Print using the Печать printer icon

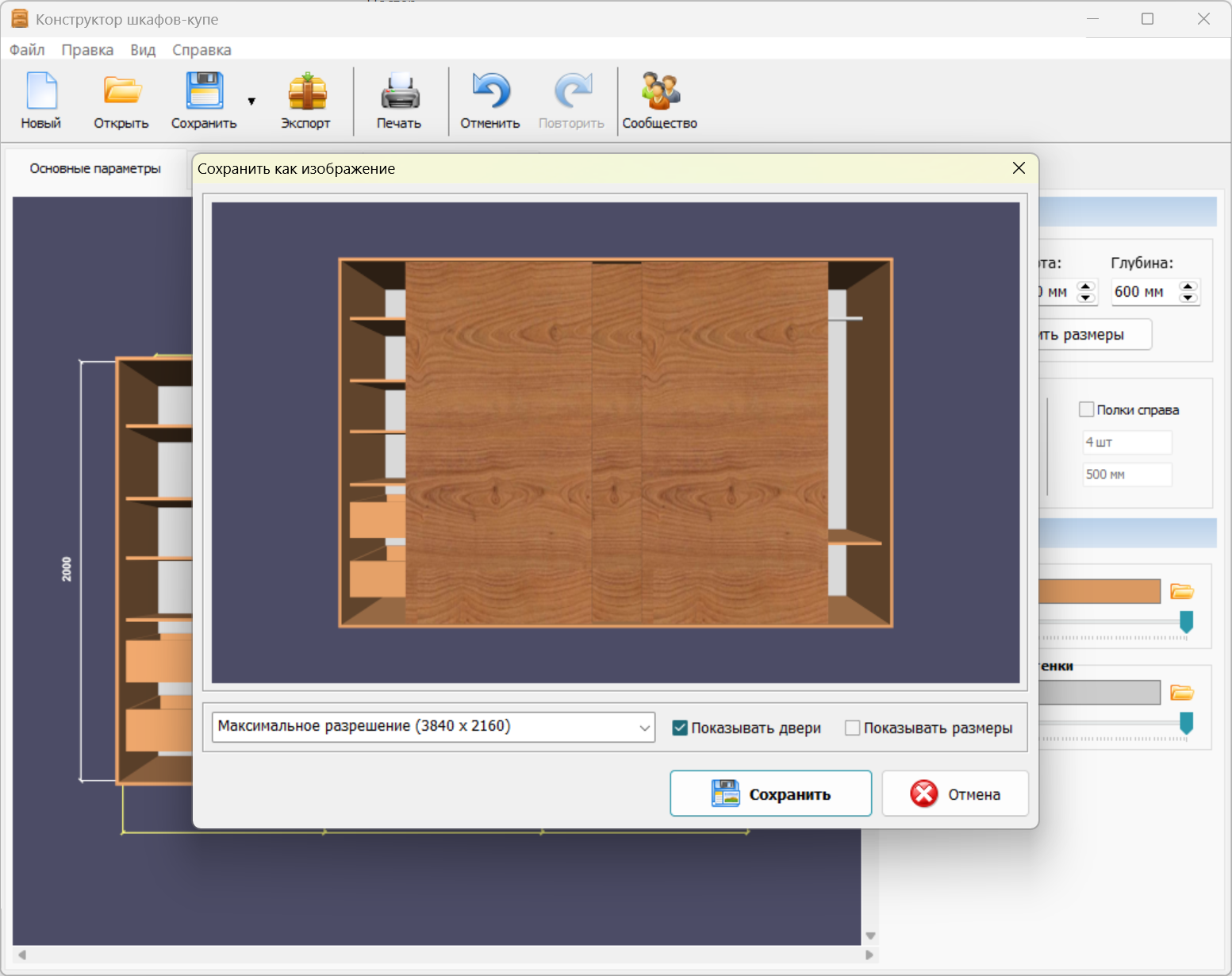(399, 91)
